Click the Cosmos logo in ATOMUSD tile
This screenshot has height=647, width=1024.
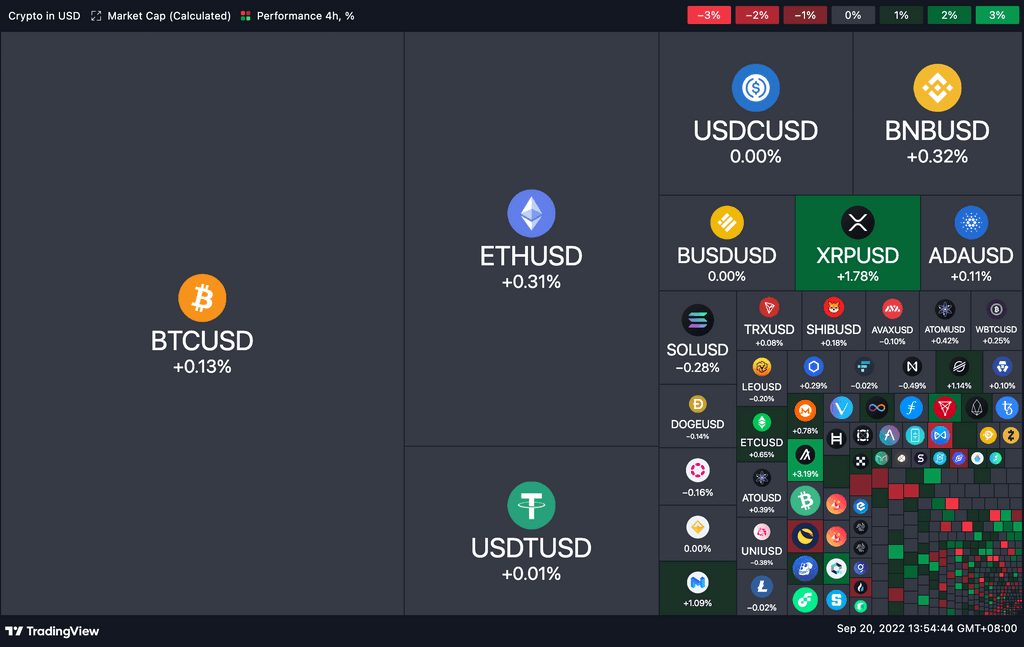click(945, 309)
